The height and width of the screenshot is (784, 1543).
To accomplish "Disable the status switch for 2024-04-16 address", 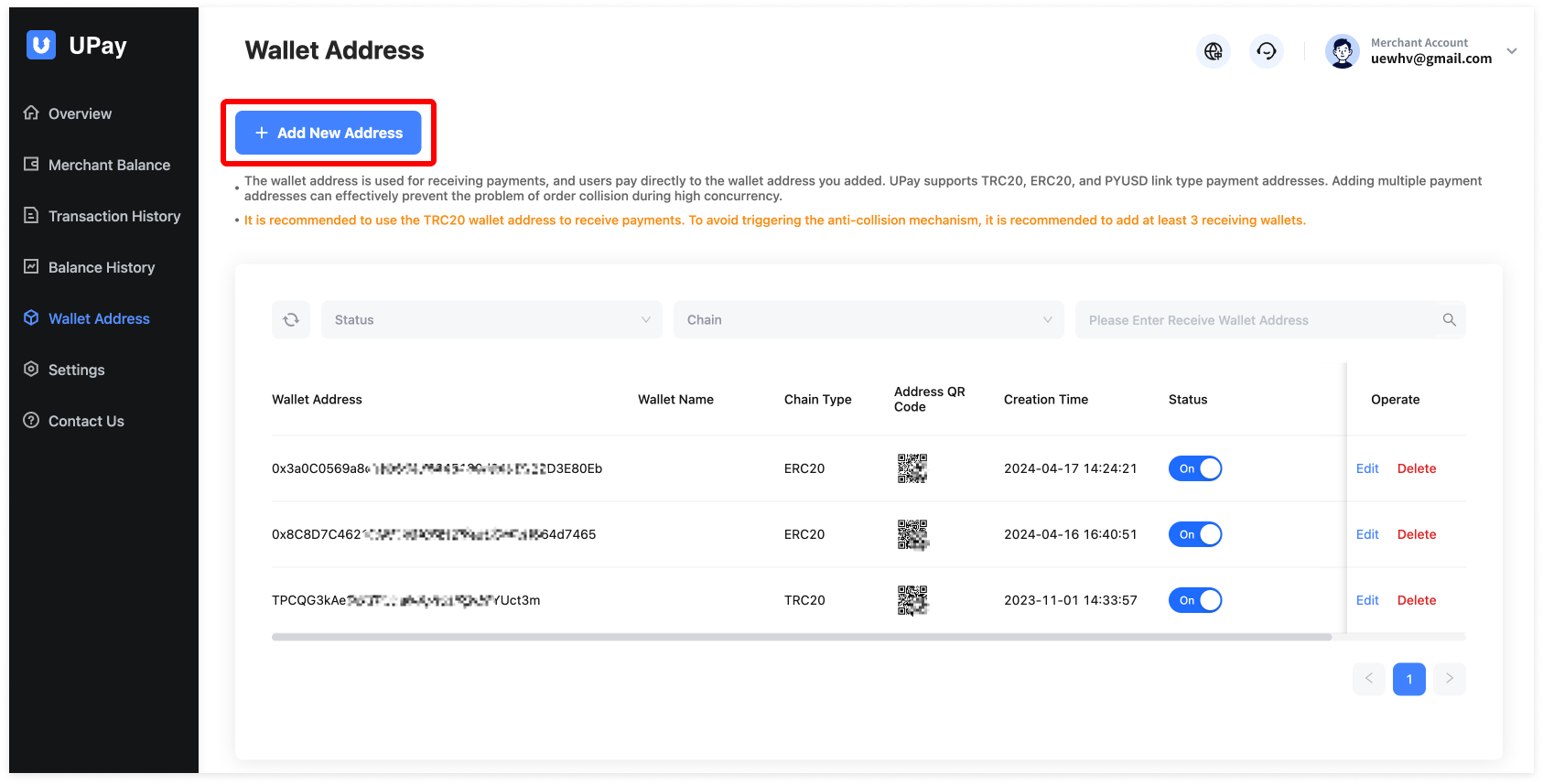I will tap(1195, 534).
